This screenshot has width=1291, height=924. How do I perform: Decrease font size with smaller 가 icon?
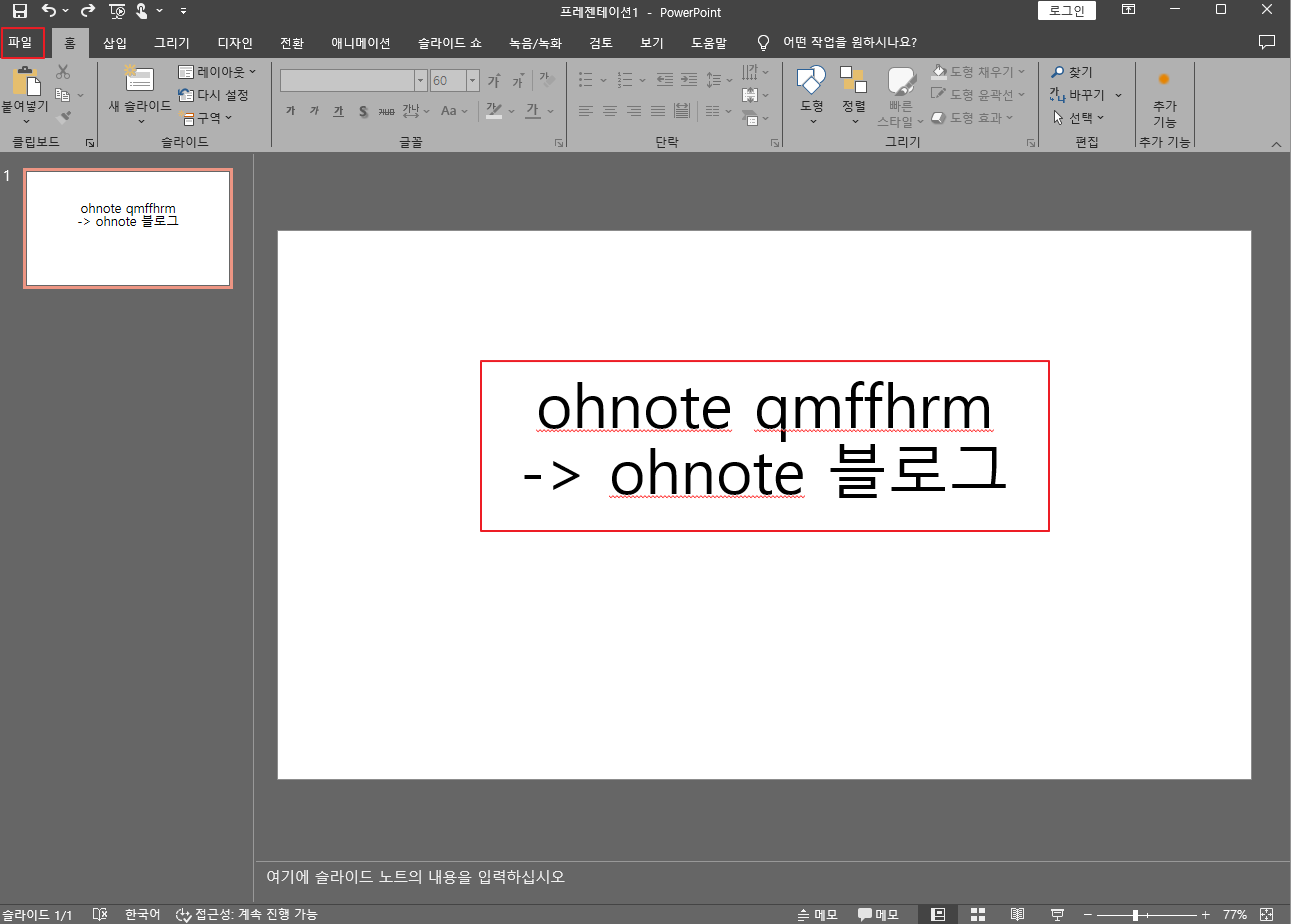click(518, 81)
